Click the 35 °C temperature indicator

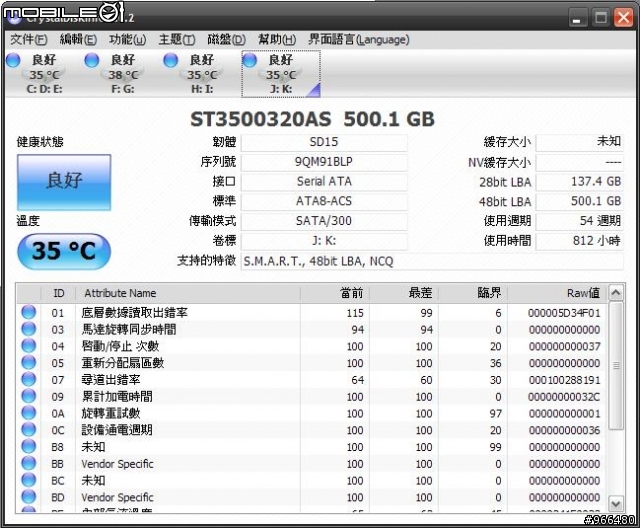point(64,251)
